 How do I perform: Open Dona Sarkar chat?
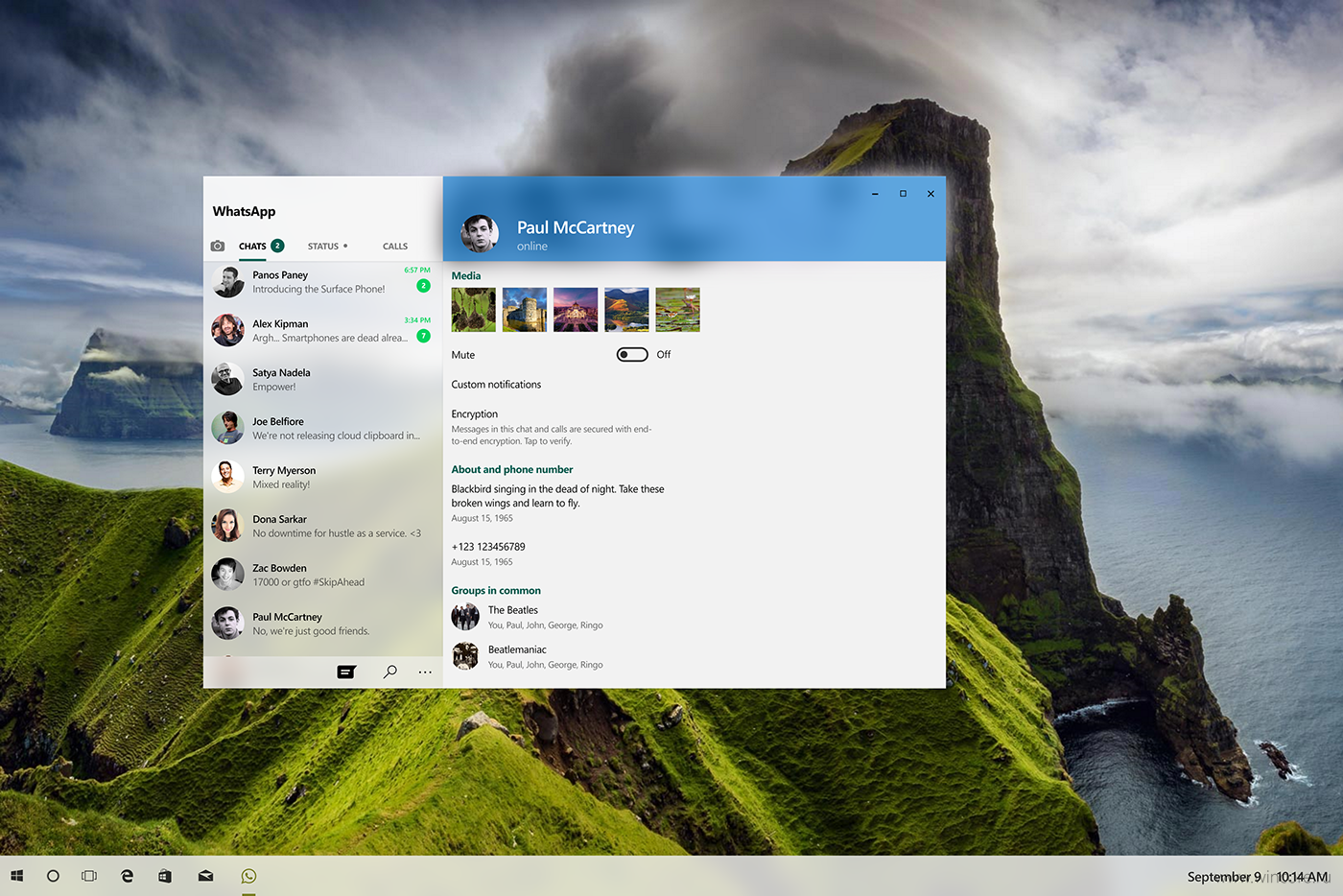322,527
